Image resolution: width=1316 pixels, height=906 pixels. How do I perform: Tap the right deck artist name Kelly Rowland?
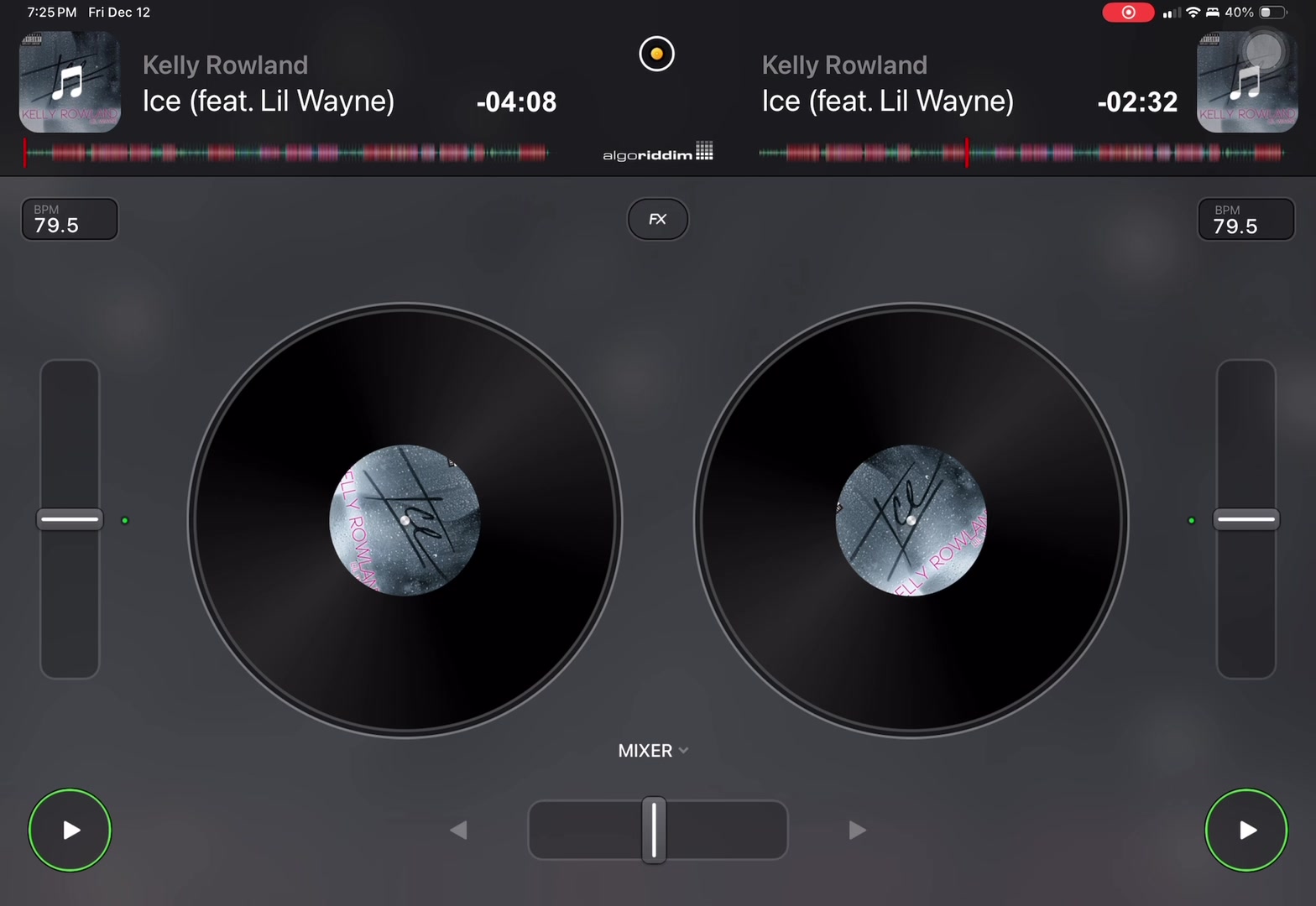[844, 65]
